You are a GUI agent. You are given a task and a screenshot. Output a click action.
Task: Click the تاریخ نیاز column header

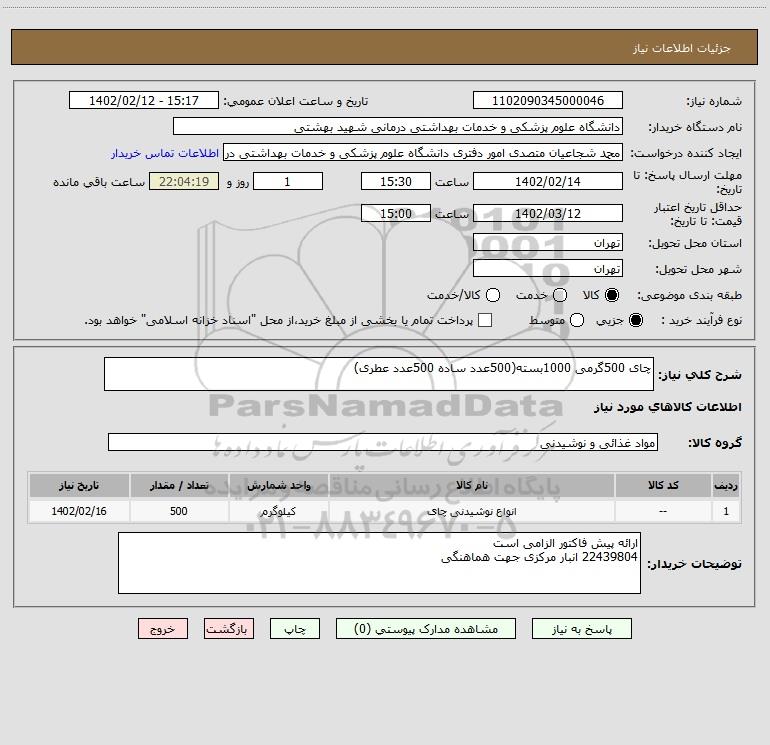click(79, 485)
